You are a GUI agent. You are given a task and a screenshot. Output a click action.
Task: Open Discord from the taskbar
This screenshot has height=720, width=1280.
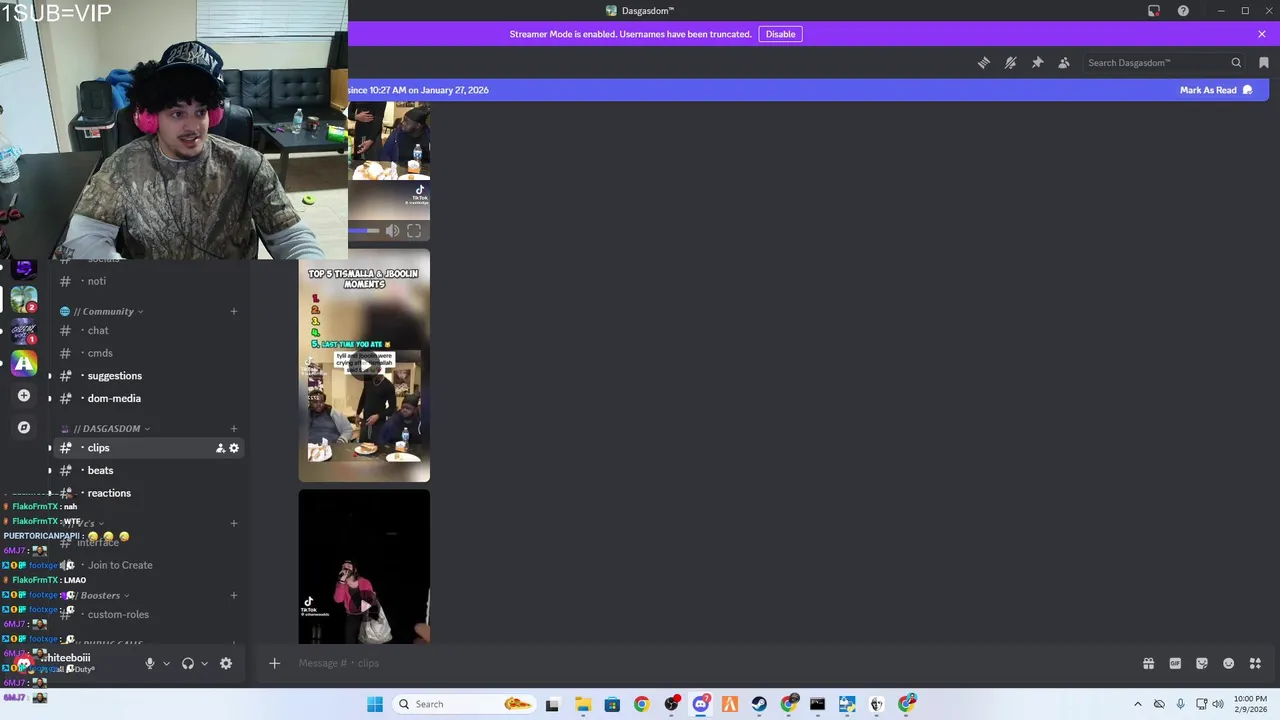[x=700, y=704]
